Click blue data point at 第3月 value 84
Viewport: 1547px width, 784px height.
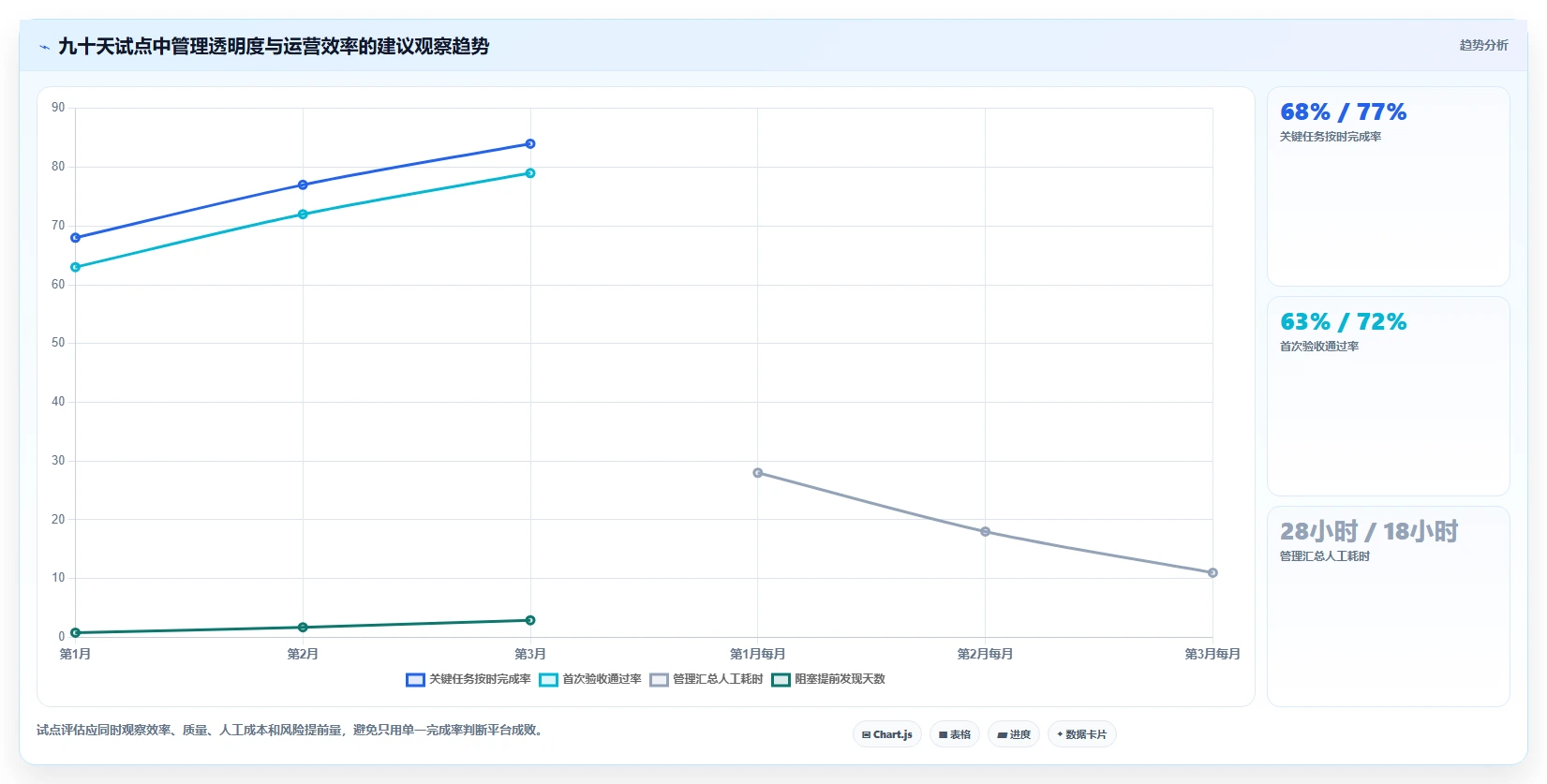pyautogui.click(x=530, y=144)
